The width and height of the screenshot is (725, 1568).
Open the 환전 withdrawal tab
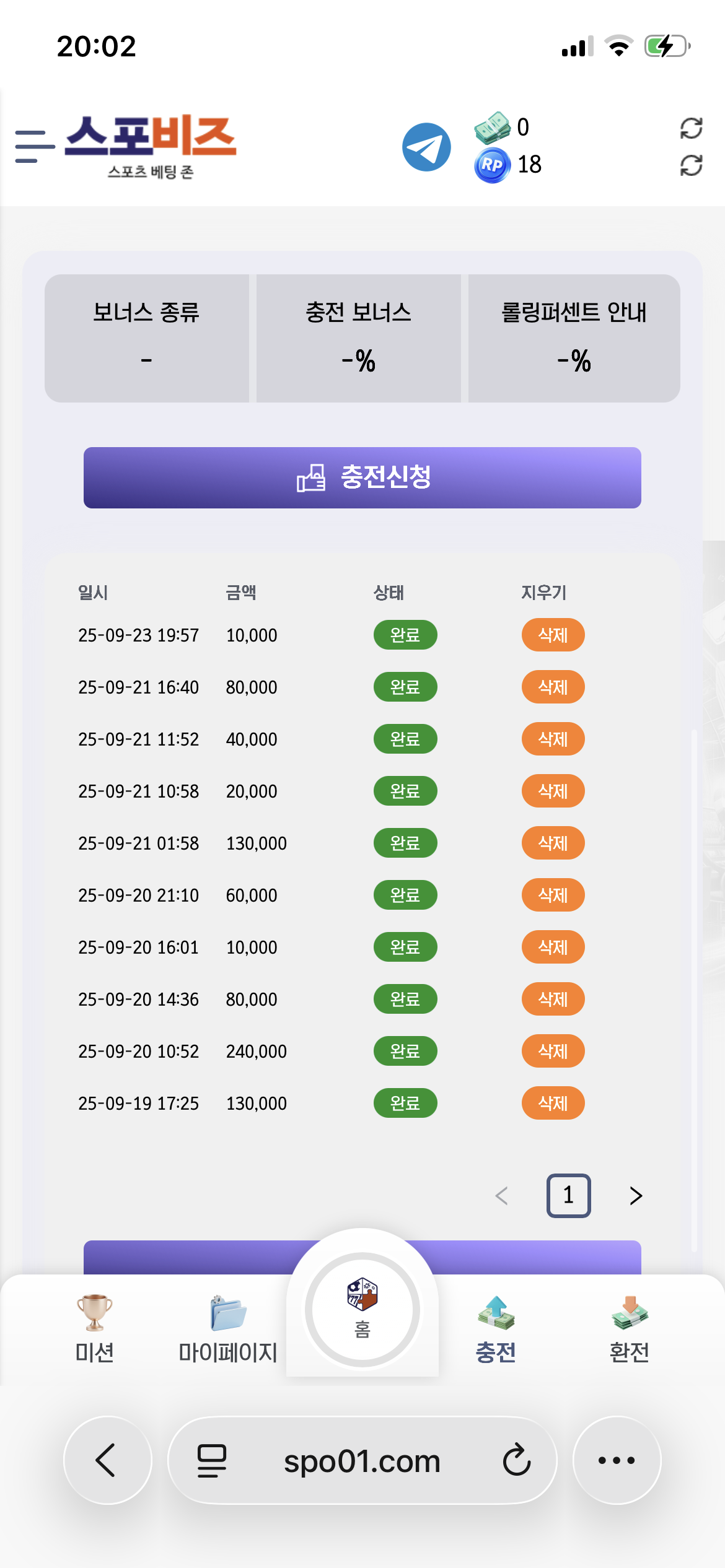pyautogui.click(x=630, y=1328)
